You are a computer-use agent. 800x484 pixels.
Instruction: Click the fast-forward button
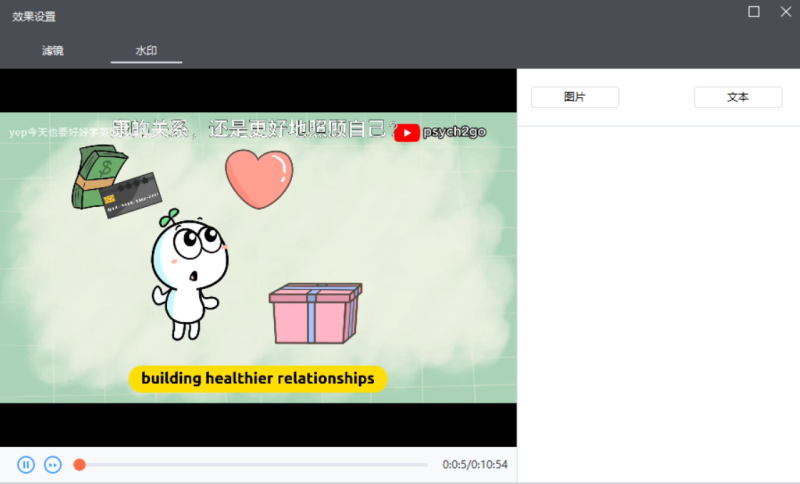(53, 464)
